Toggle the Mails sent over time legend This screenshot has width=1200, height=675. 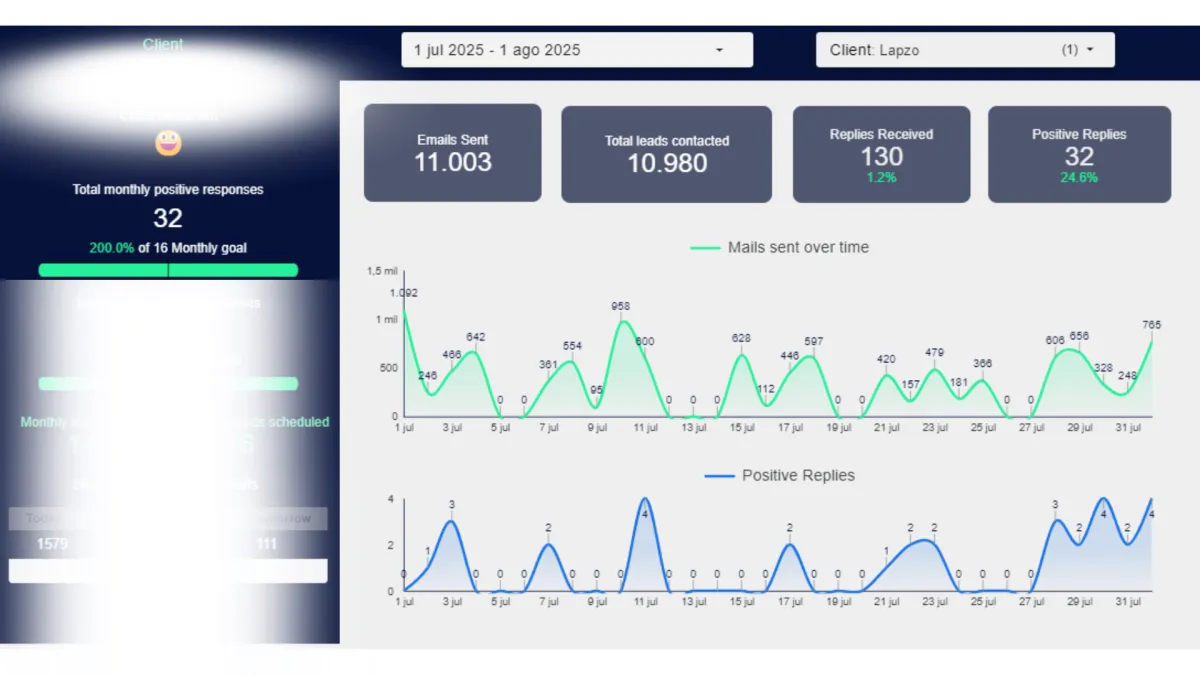[779, 247]
